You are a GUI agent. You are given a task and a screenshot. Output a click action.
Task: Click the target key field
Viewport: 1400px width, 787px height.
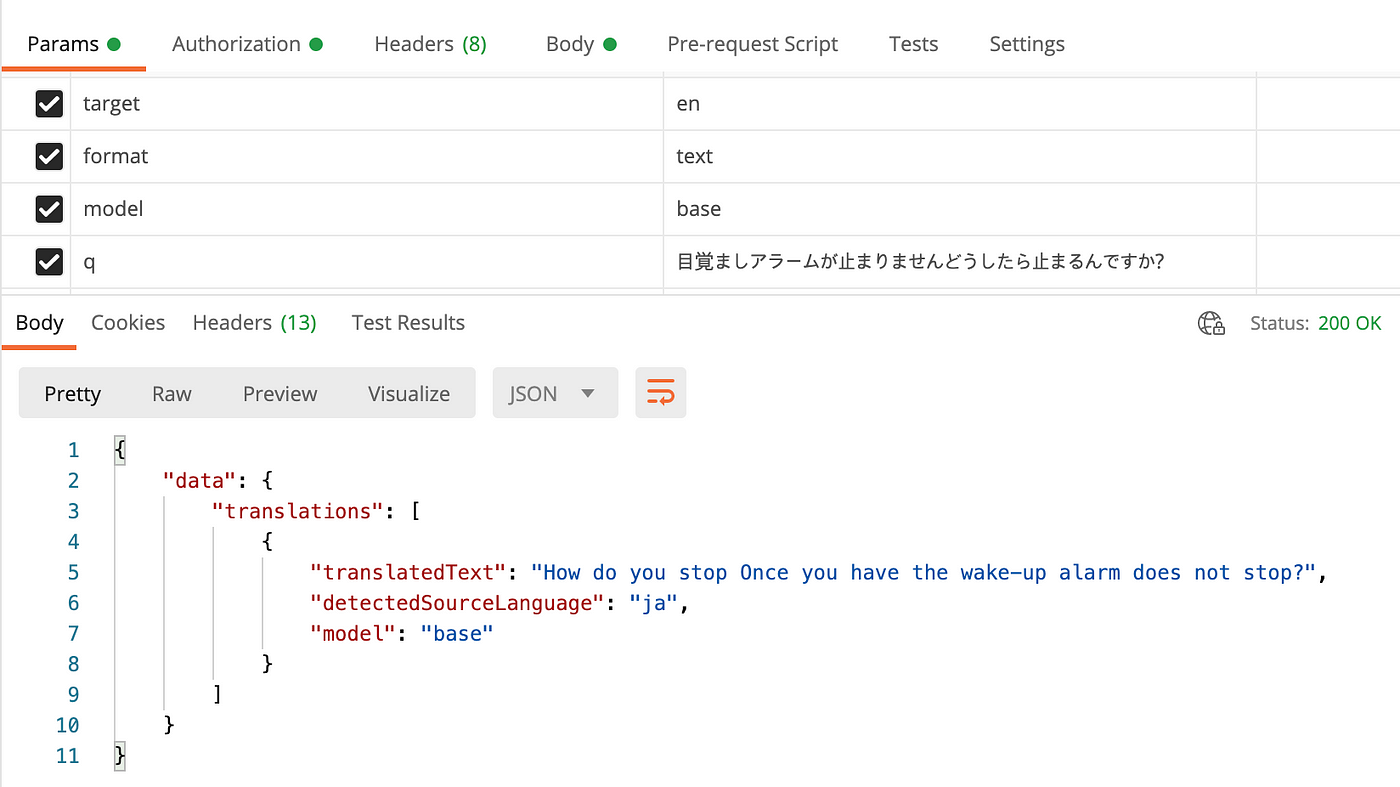[x=367, y=104]
